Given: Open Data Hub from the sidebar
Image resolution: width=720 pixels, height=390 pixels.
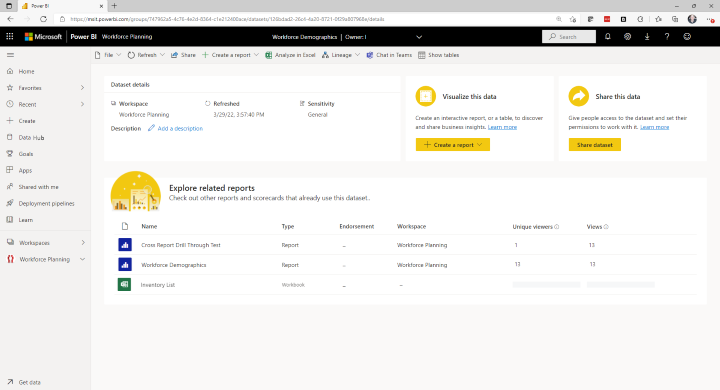Looking at the screenshot, I should tap(31, 138).
